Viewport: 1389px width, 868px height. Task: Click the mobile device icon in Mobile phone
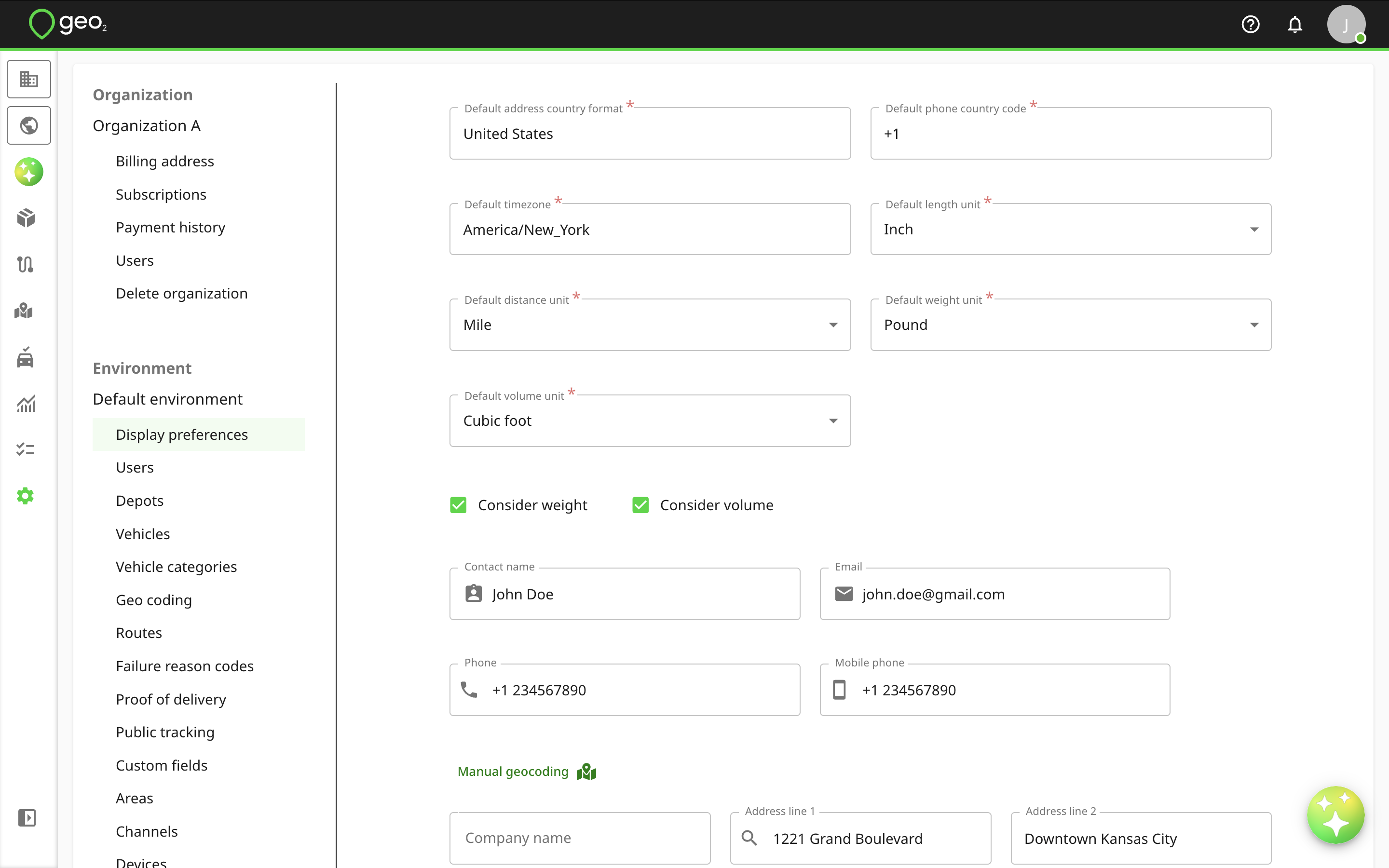[839, 690]
